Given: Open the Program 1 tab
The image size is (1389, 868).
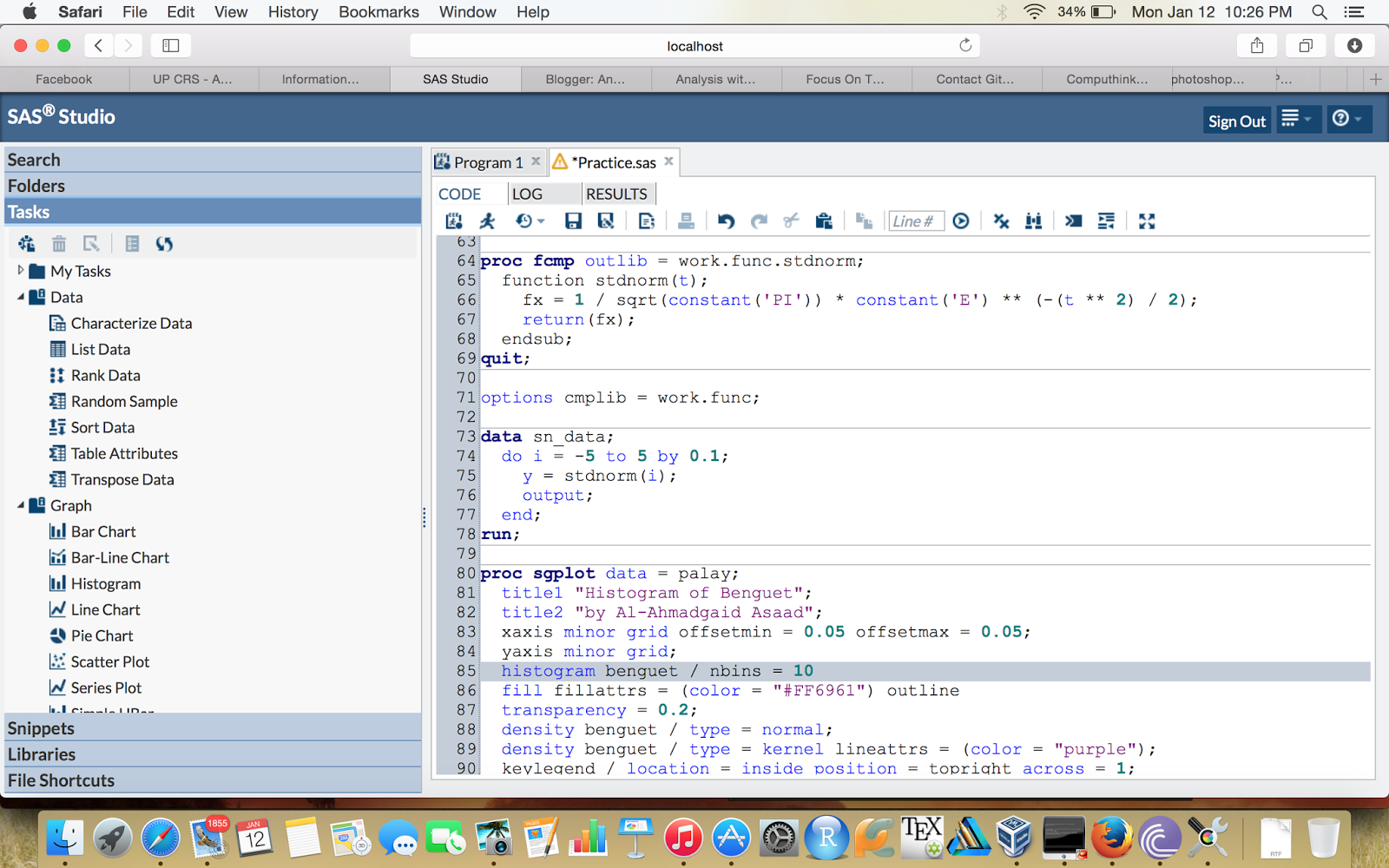Looking at the screenshot, I should point(488,162).
